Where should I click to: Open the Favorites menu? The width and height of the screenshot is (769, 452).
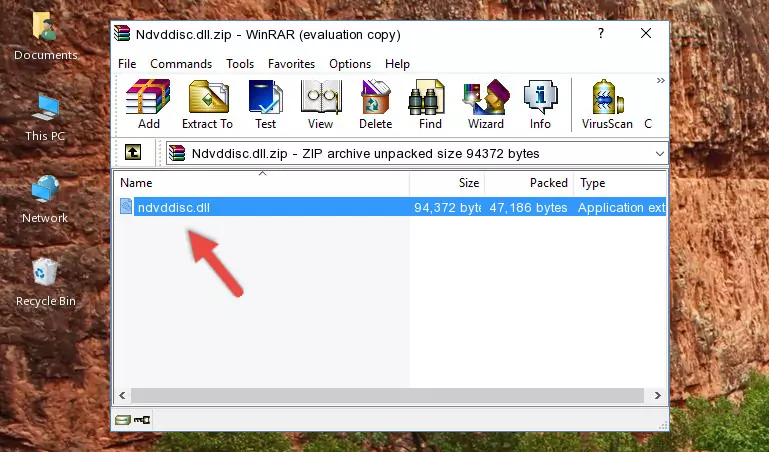point(291,64)
